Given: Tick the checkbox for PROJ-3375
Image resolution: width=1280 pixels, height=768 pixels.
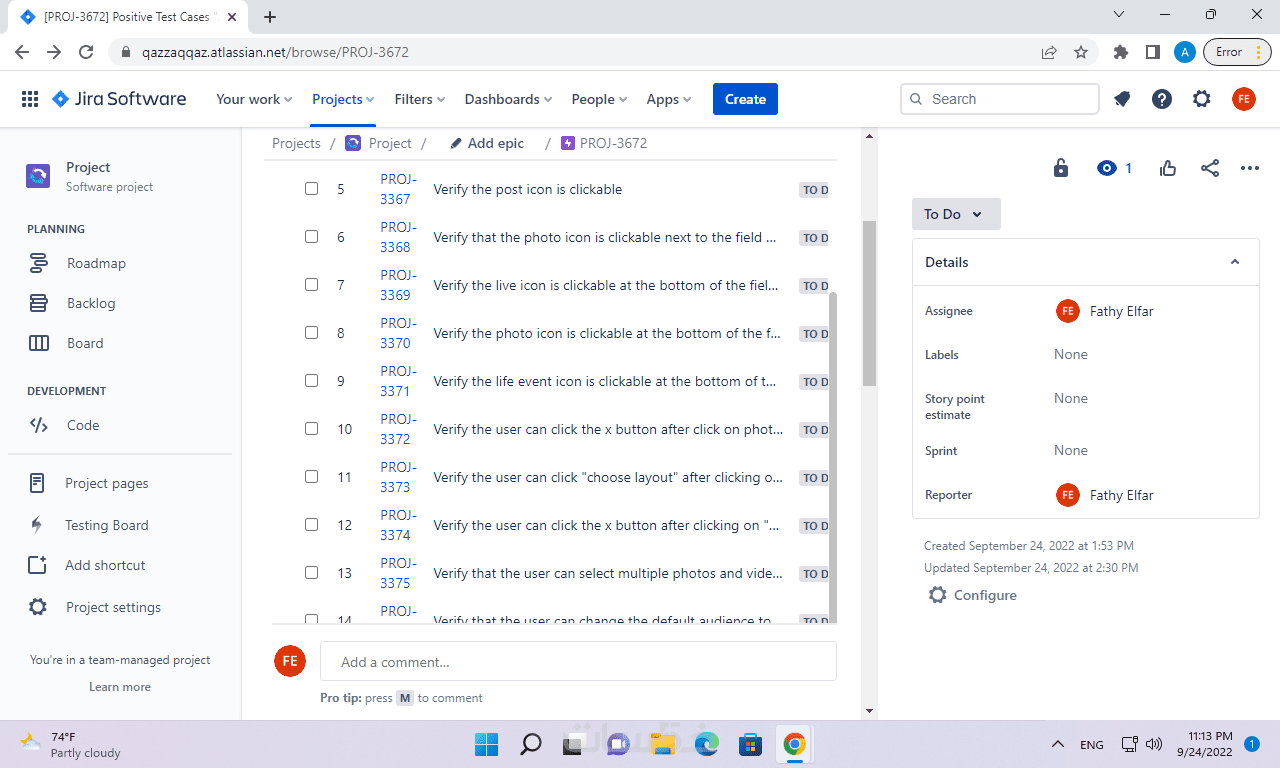Looking at the screenshot, I should pos(312,573).
